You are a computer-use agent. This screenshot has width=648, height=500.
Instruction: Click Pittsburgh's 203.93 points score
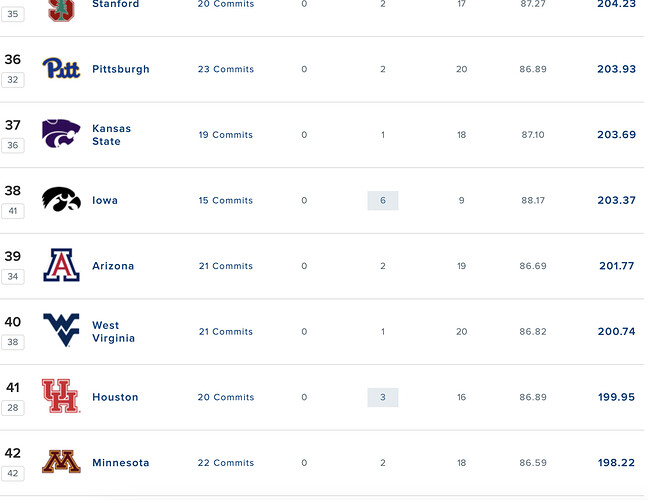point(616,69)
